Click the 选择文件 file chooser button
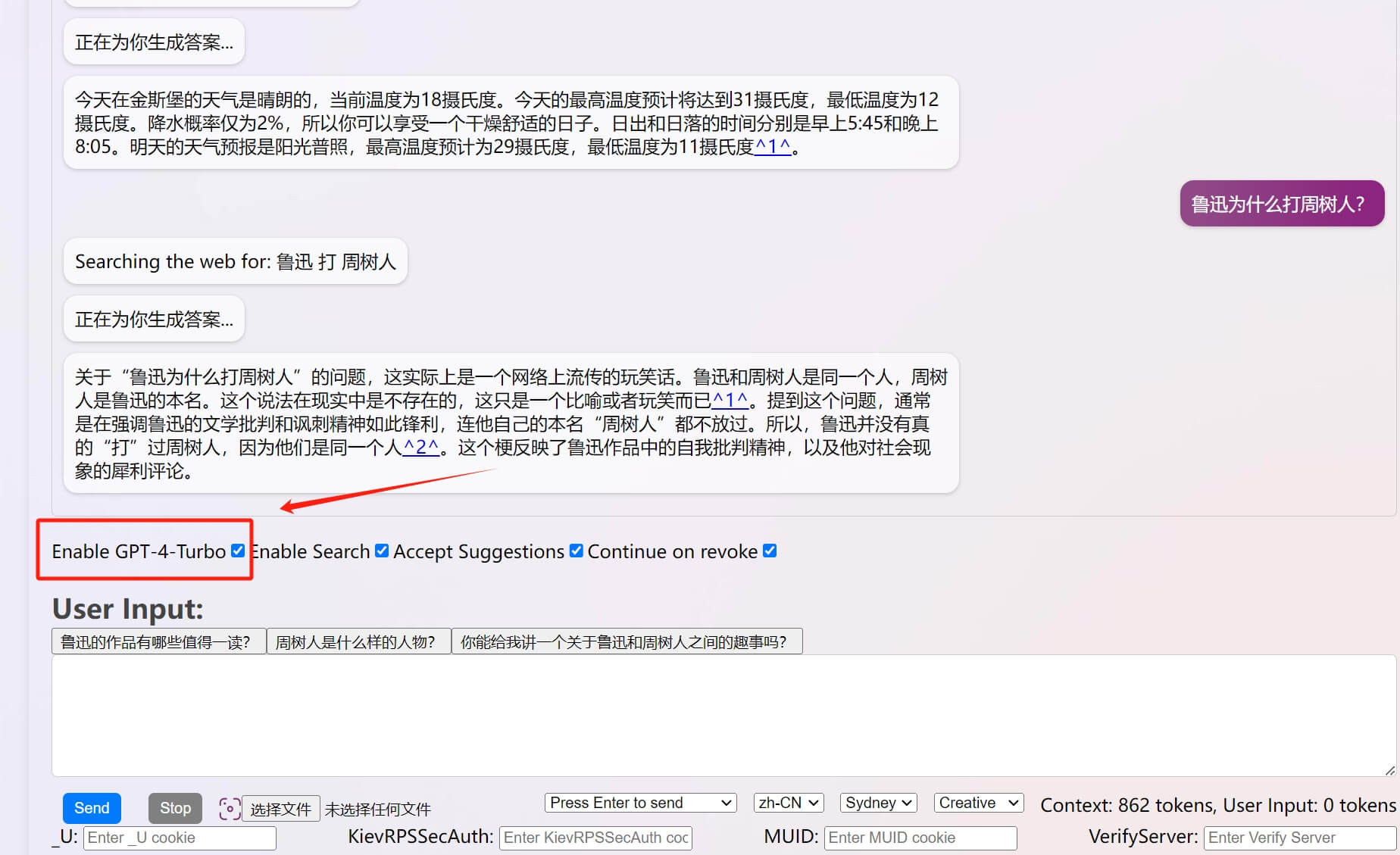The image size is (1400, 855). click(281, 809)
